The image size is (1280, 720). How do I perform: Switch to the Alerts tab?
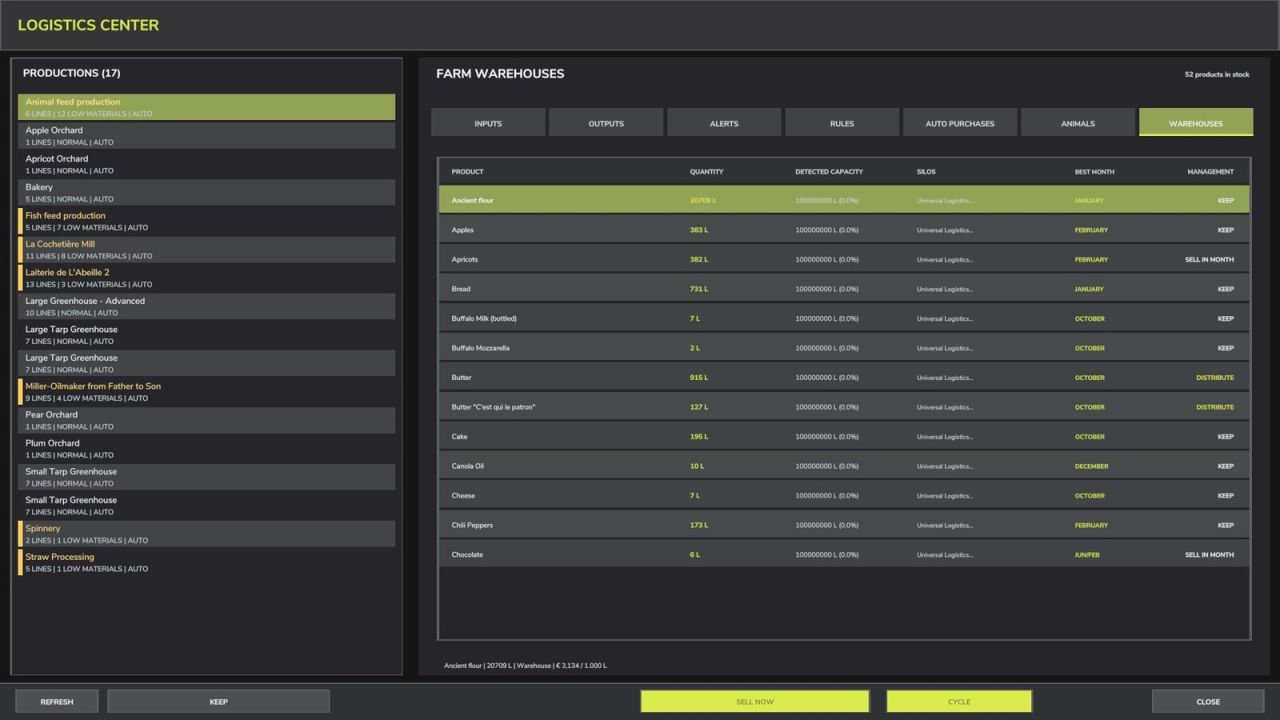tap(724, 123)
